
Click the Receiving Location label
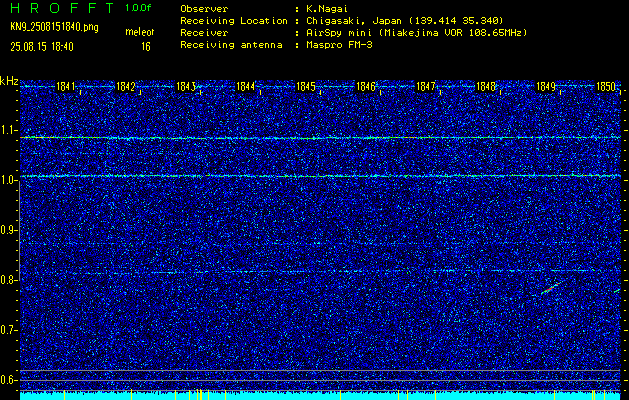point(234,20)
